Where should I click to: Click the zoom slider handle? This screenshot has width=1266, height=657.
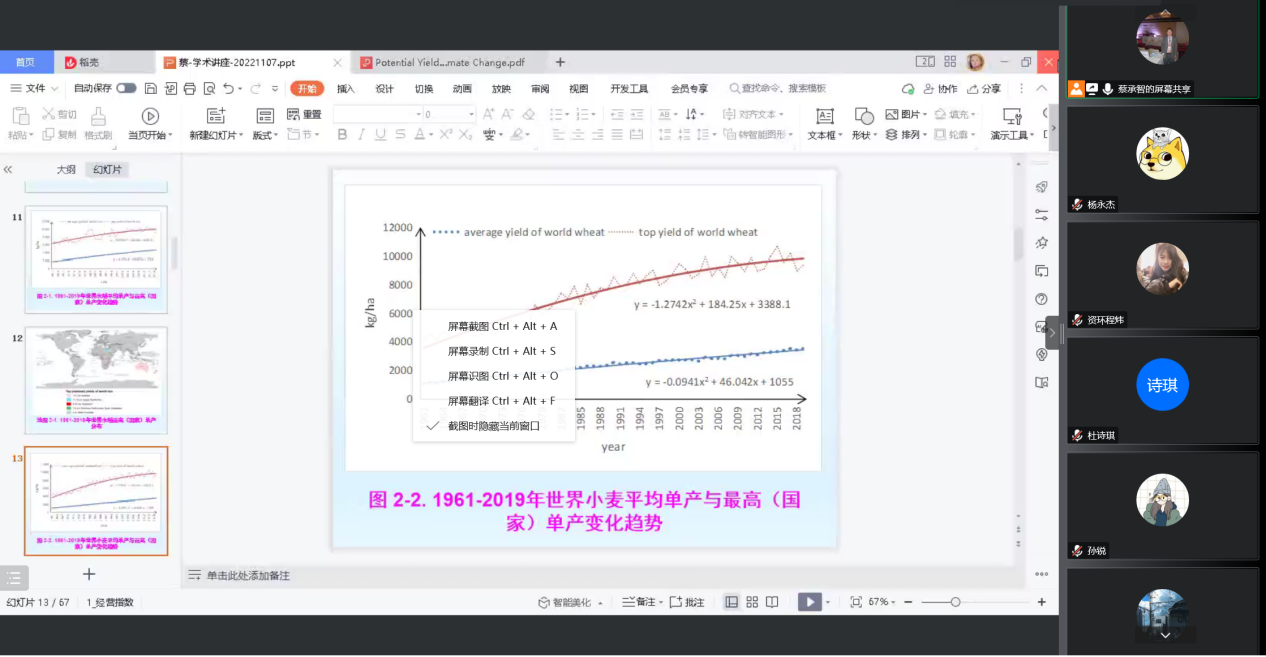click(x=955, y=602)
